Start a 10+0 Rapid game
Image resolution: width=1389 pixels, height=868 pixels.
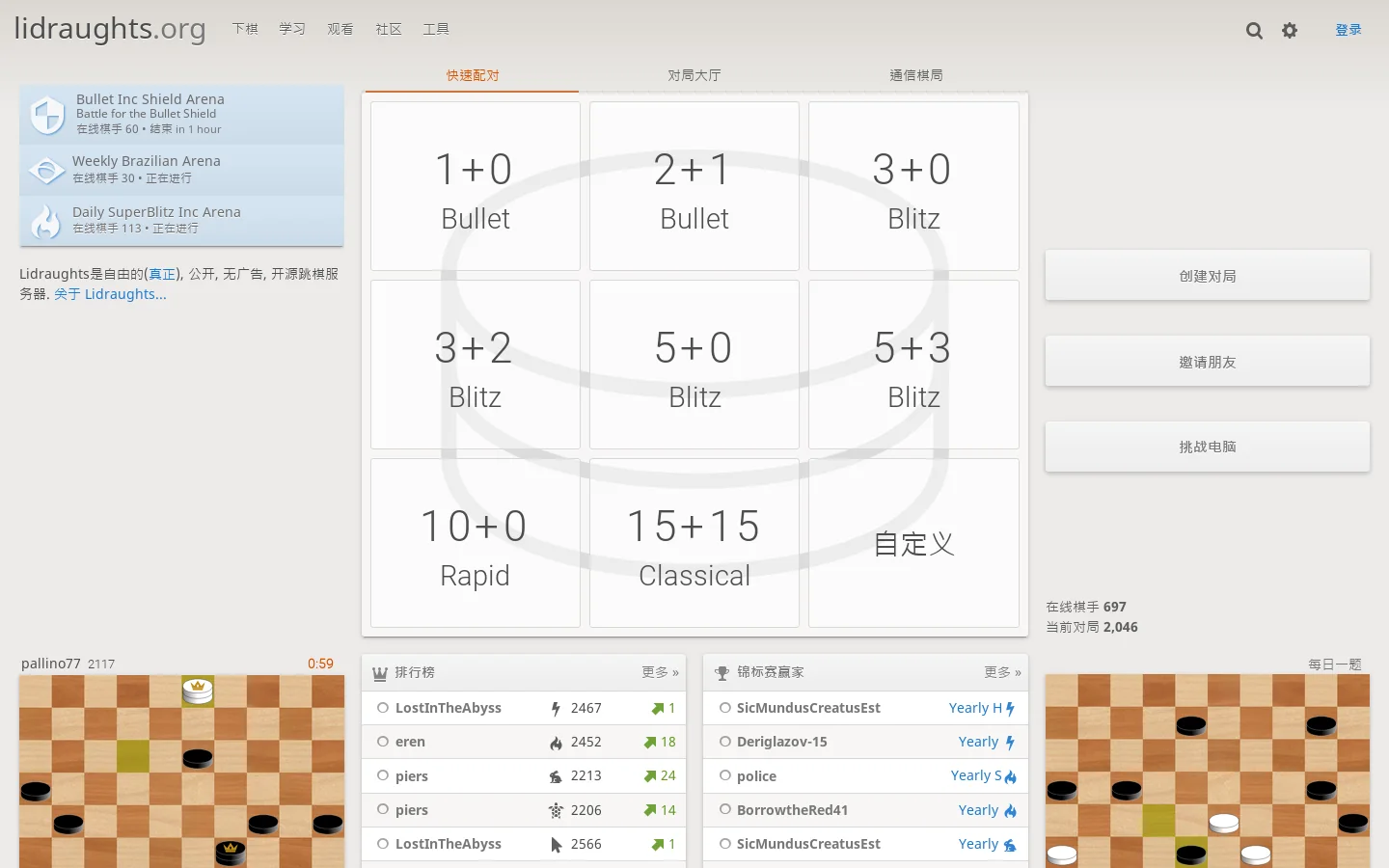coord(476,543)
